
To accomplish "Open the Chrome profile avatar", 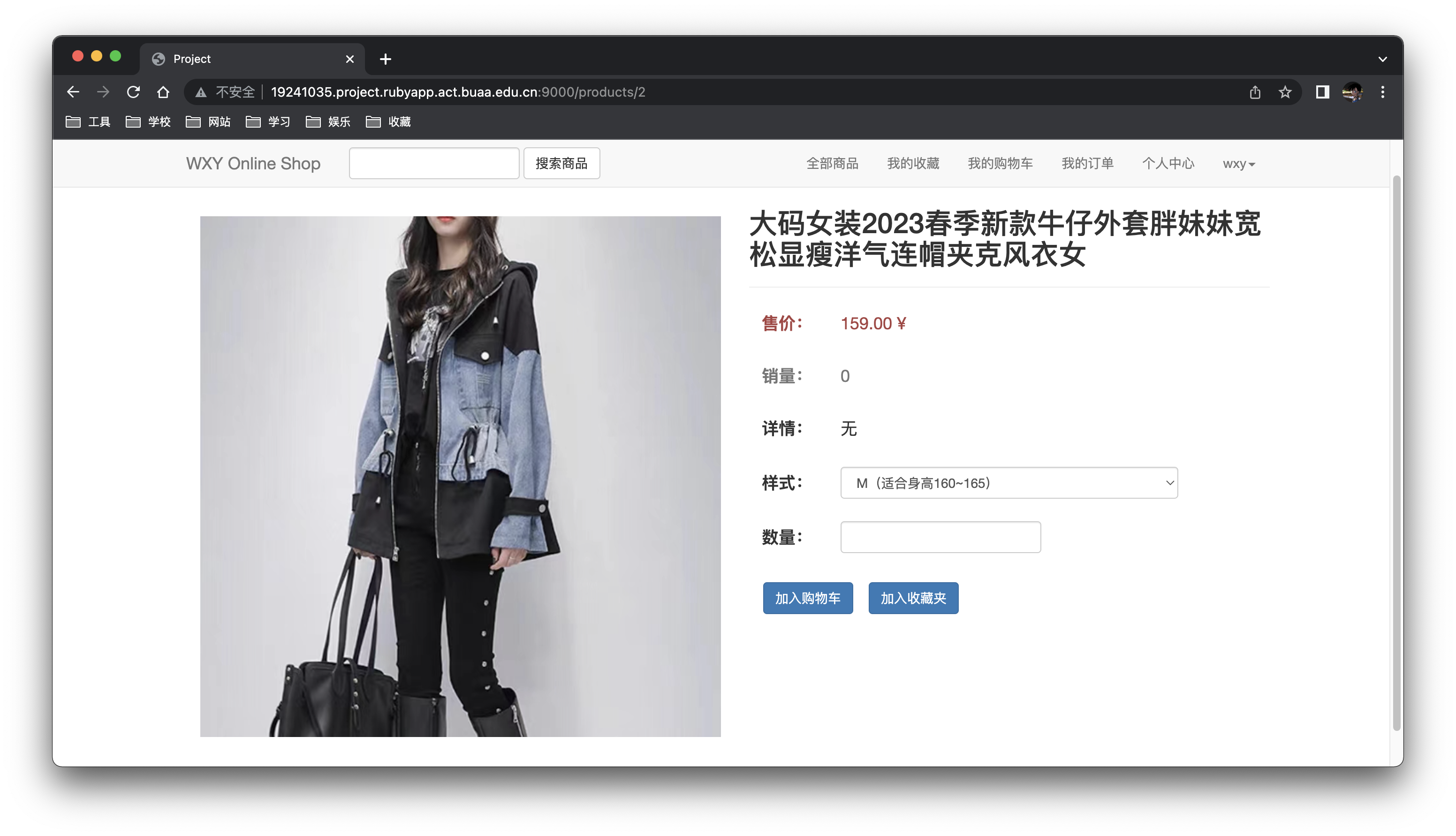I will pyautogui.click(x=1352, y=92).
